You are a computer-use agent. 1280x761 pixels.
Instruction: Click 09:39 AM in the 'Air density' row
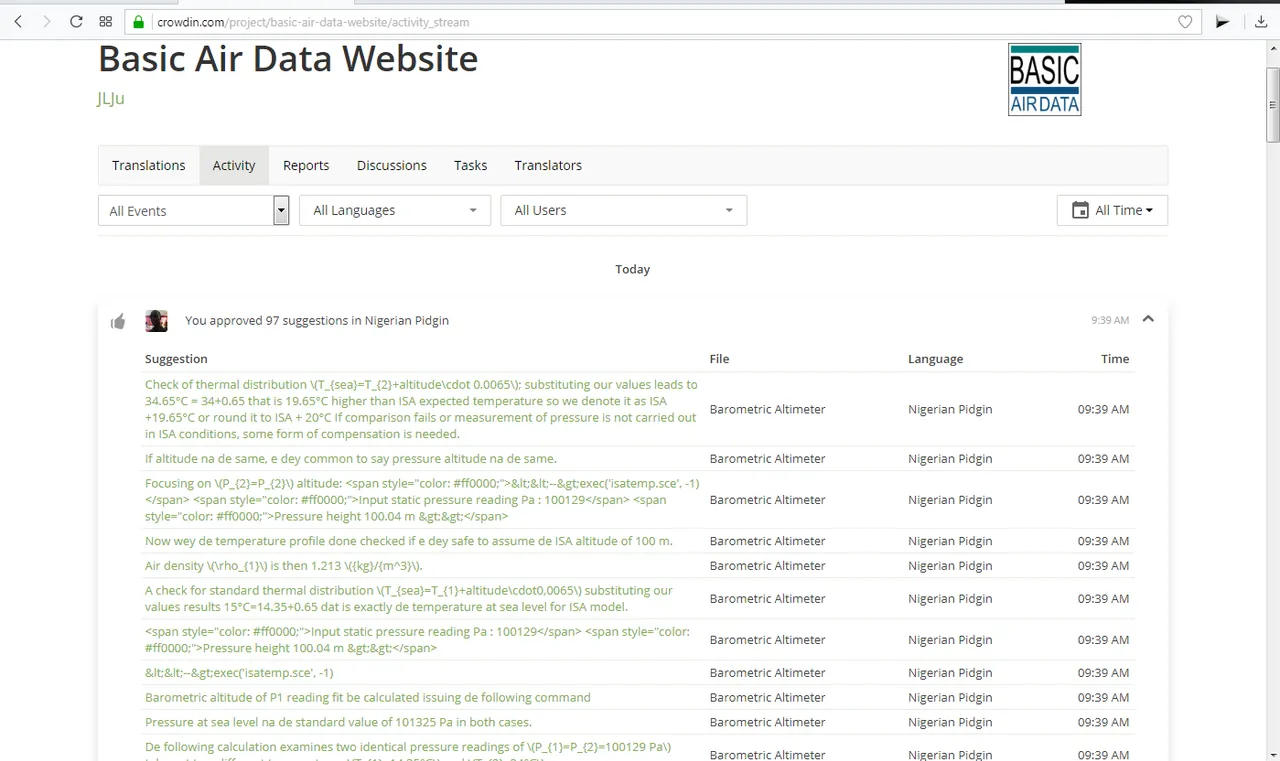coord(1103,566)
